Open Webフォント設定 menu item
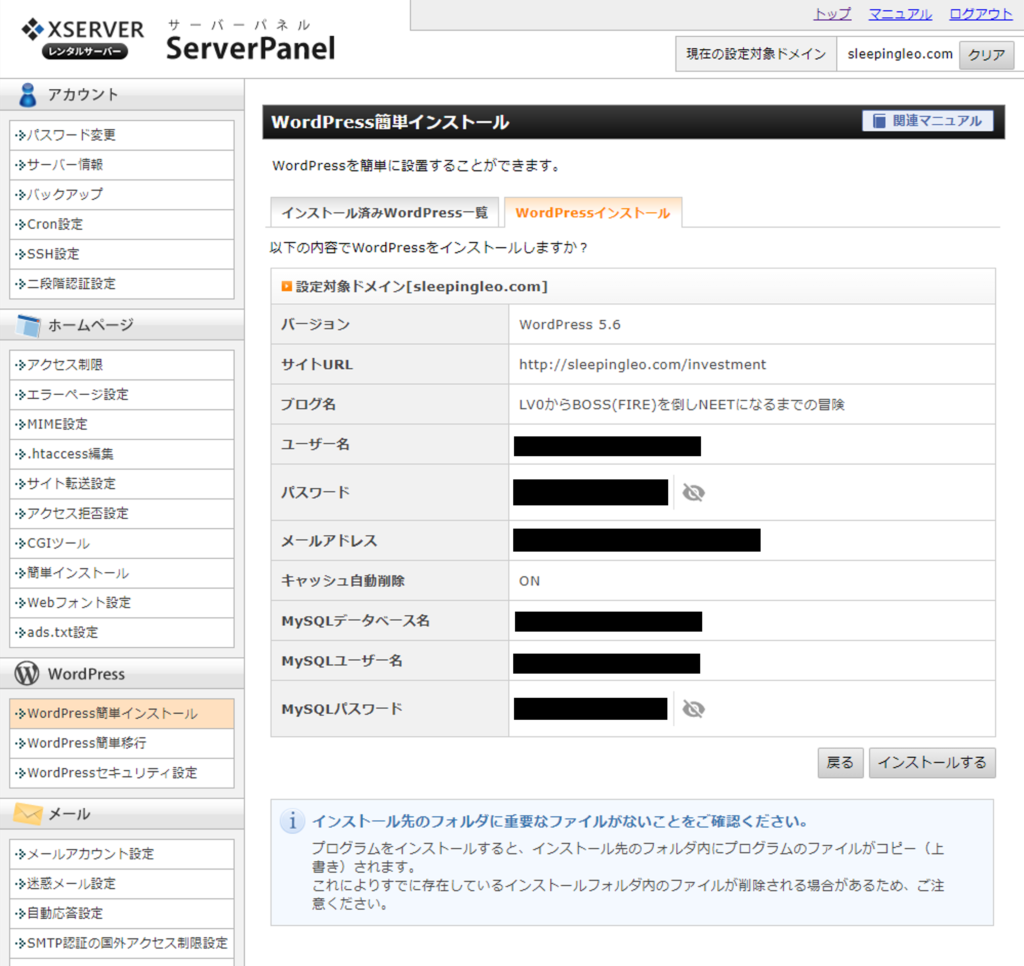 pos(122,603)
